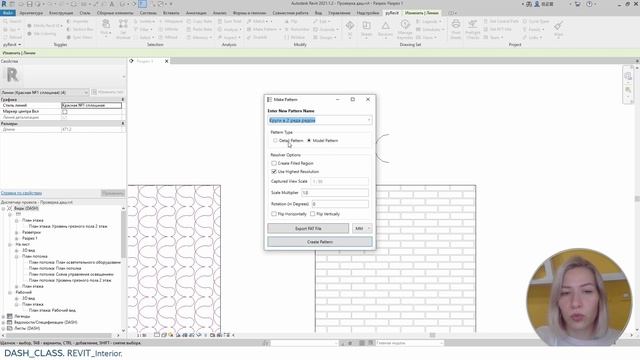Expand the Section 1 tree node

17,238
